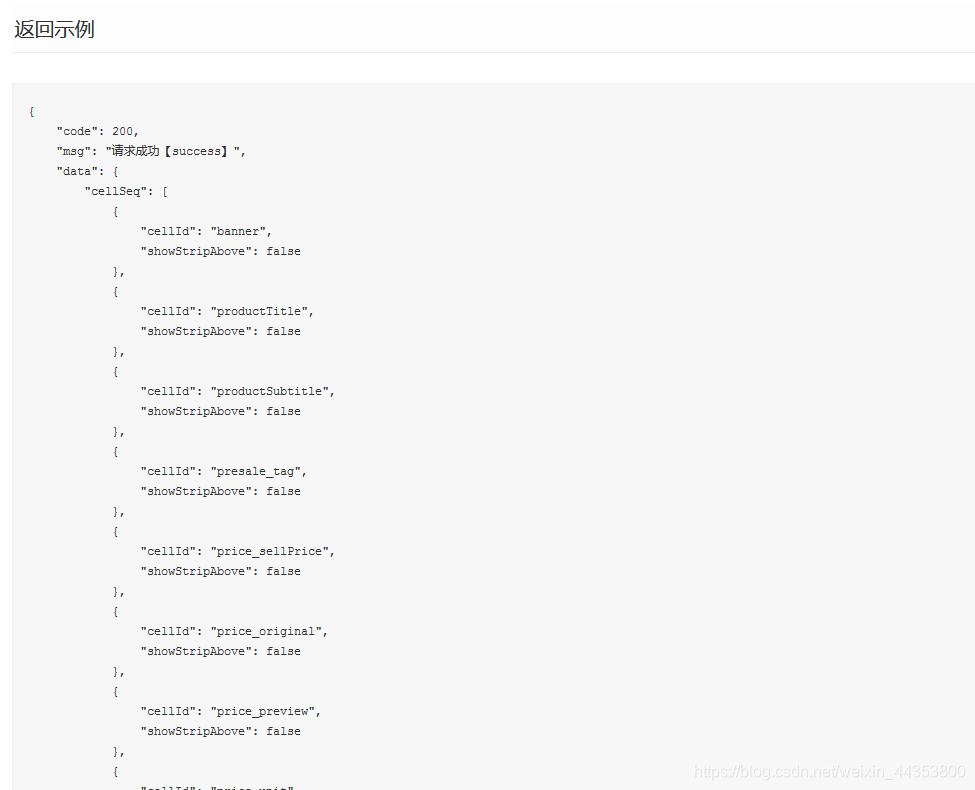
Task: Click the "msg": "请求成功【success】" line
Action: pos(151,151)
